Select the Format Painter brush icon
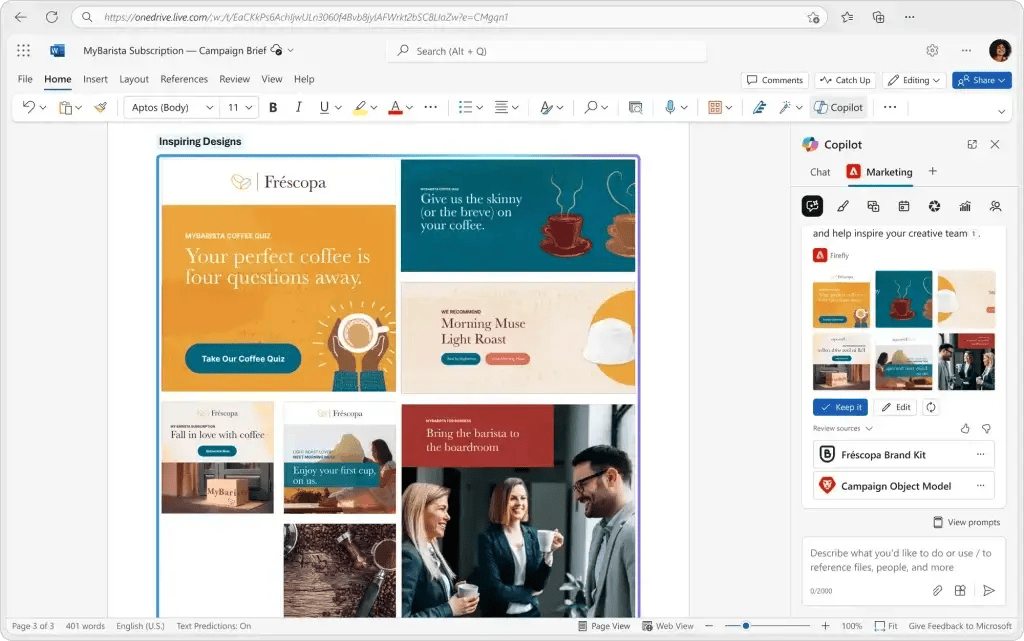The height and width of the screenshot is (641, 1024). pos(101,107)
